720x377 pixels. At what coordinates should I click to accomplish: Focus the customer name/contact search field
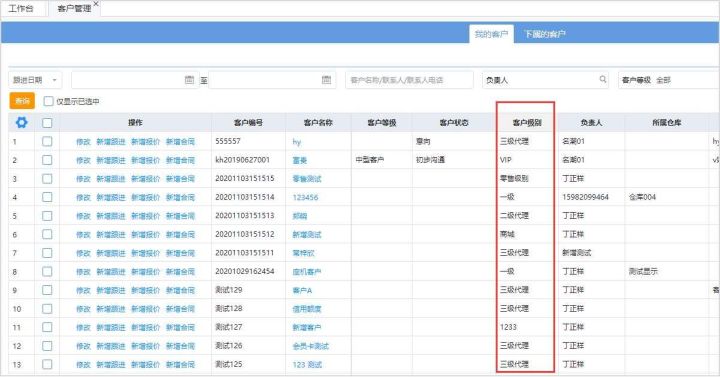pos(409,80)
